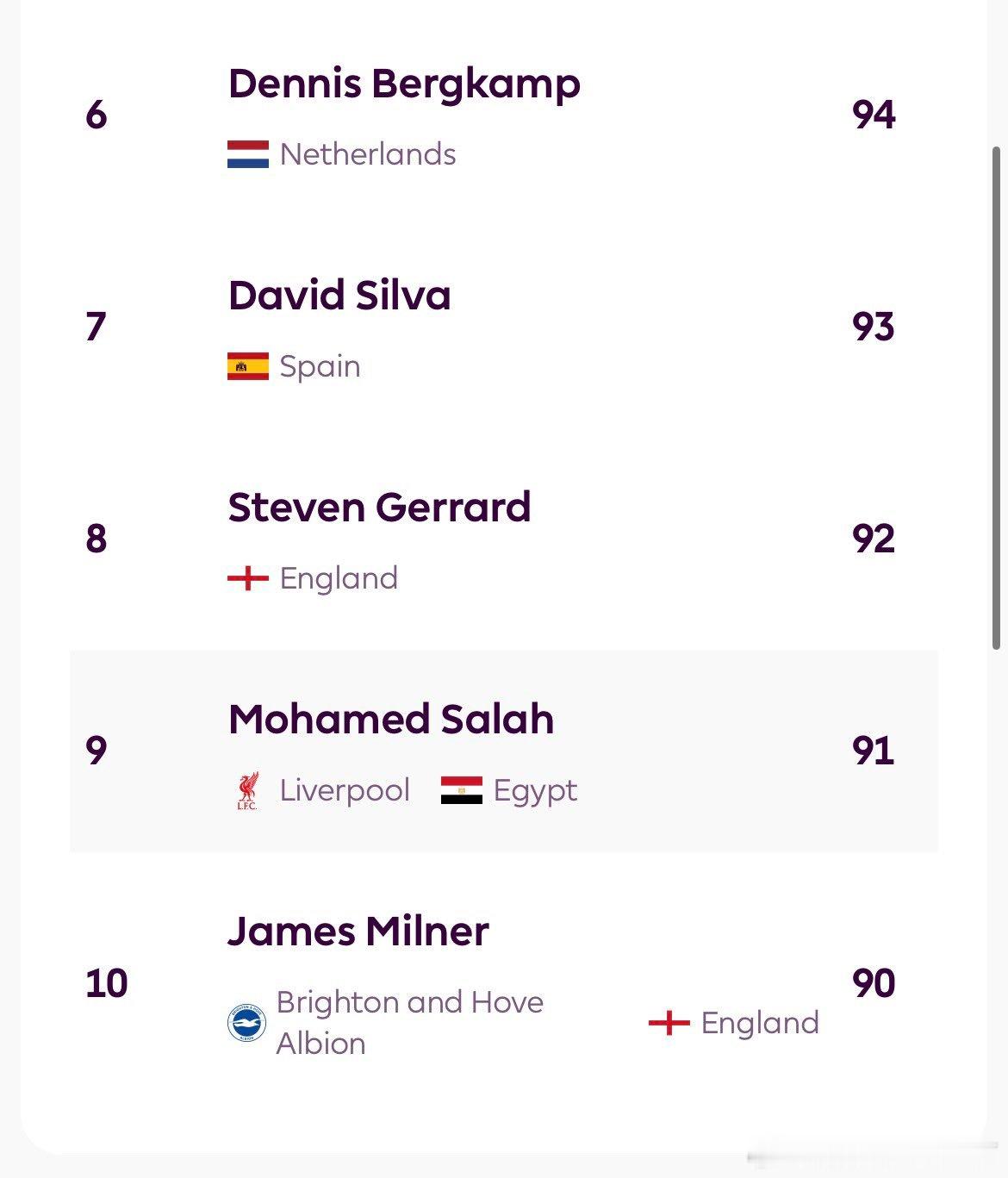Click the vertical scrollbar thumb
Screen dimensions: 1008x1178
click(996, 396)
